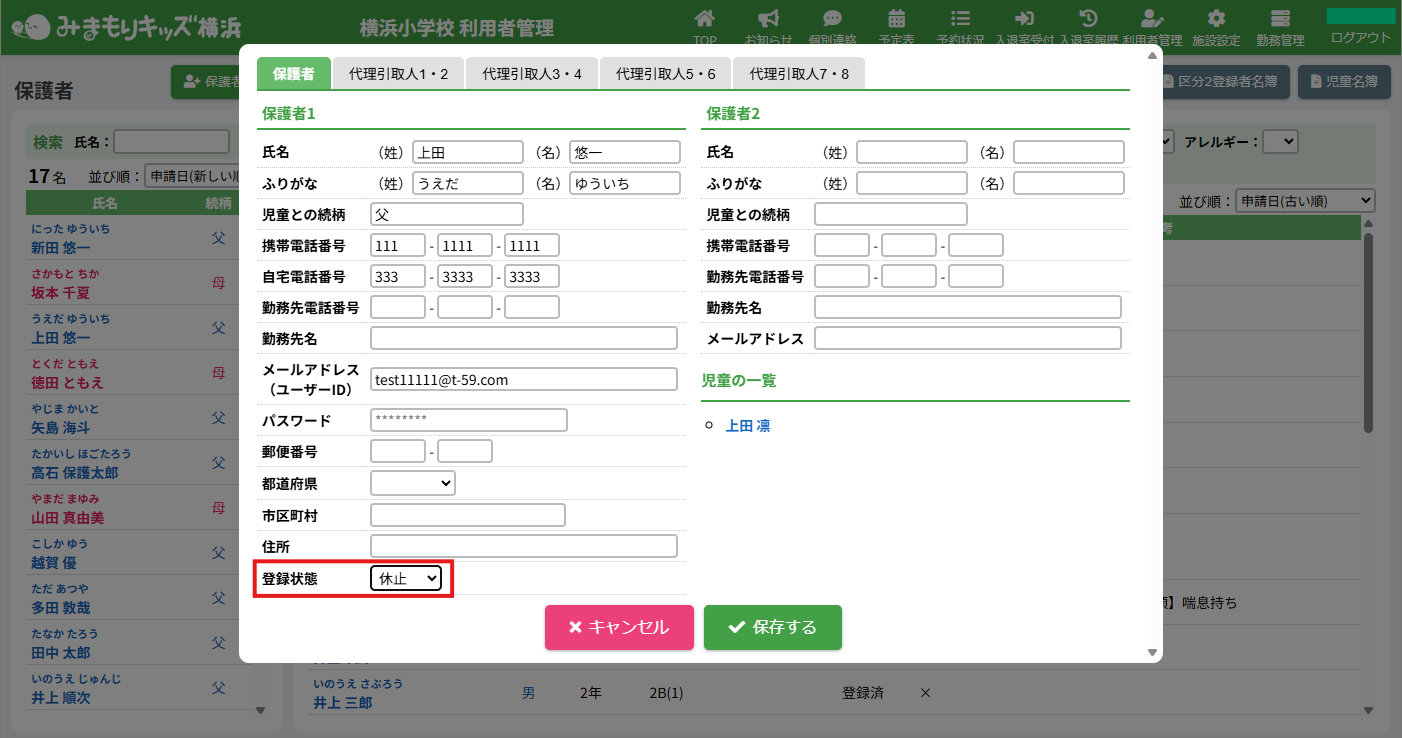Viewport: 1402px width, 738px height.
Task: Open 勤務管理 server icon
Action: tap(1280, 20)
